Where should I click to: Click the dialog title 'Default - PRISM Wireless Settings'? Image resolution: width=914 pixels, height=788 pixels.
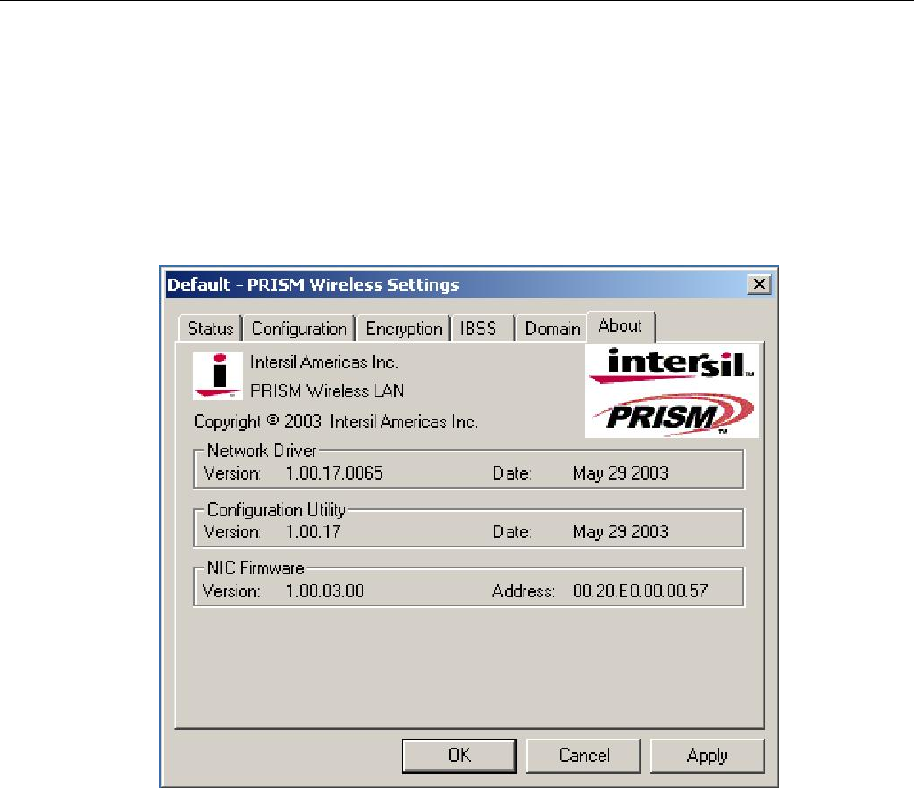click(x=313, y=284)
